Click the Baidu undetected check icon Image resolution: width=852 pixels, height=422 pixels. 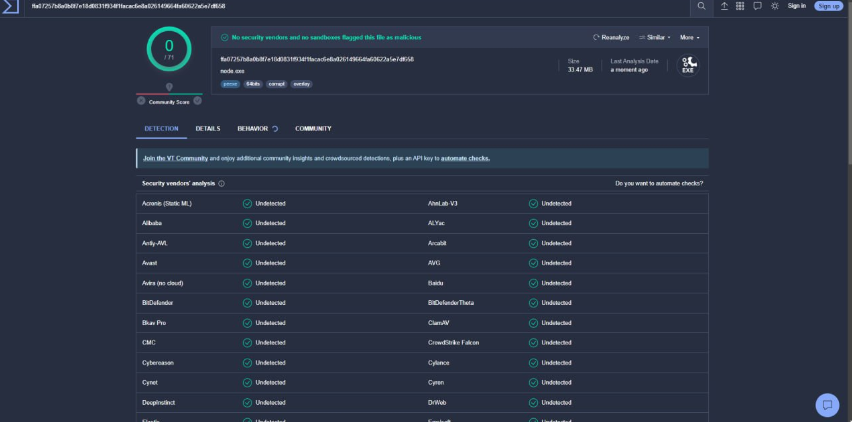[534, 283]
